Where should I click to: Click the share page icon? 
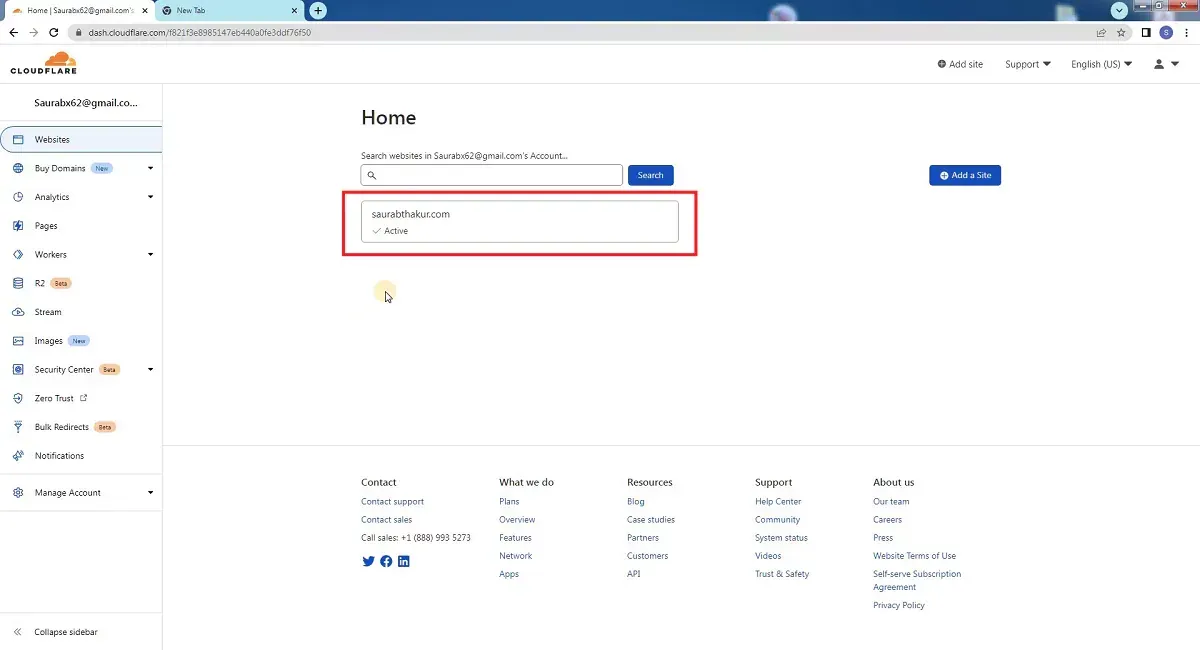point(1101,32)
